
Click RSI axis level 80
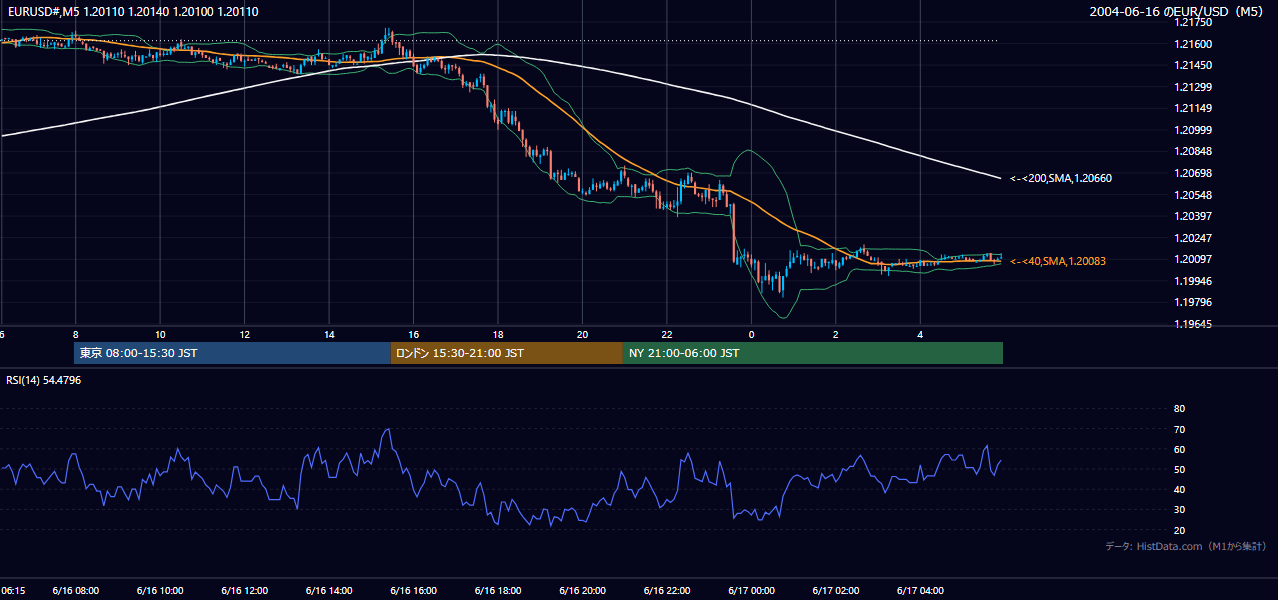[1179, 409]
